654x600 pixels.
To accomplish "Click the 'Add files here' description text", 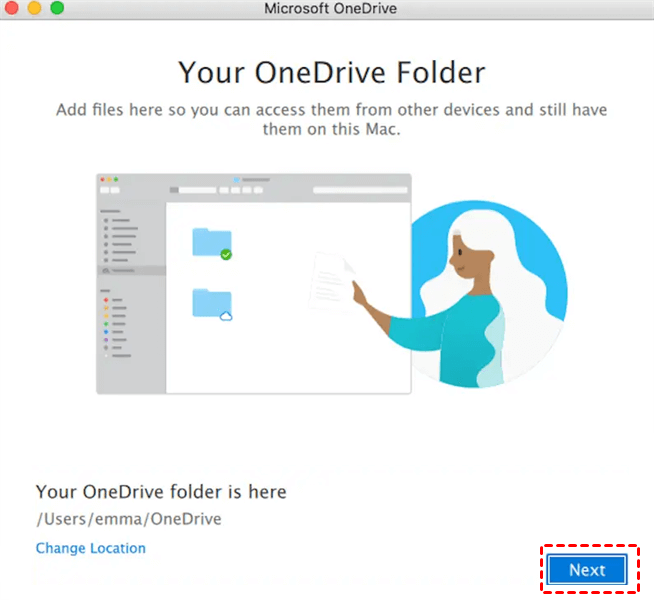I will tap(332, 119).
